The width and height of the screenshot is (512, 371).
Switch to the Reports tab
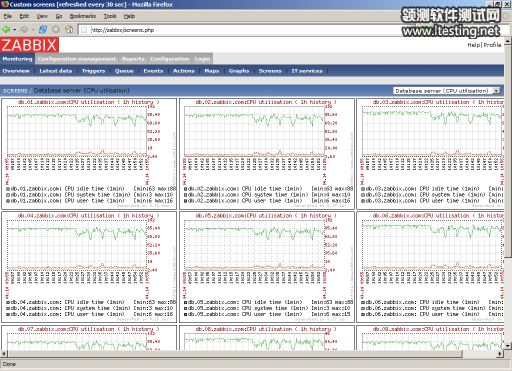tap(133, 59)
